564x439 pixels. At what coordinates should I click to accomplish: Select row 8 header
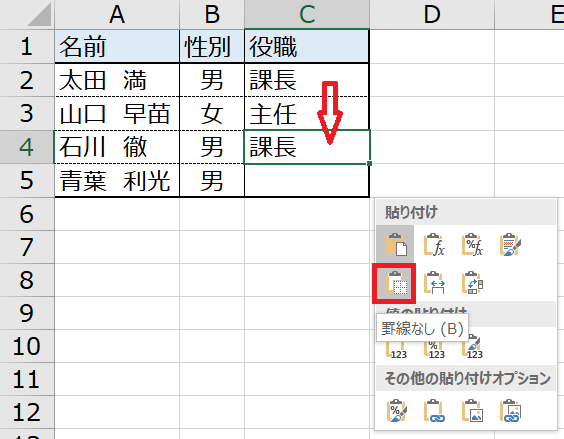click(x=27, y=280)
